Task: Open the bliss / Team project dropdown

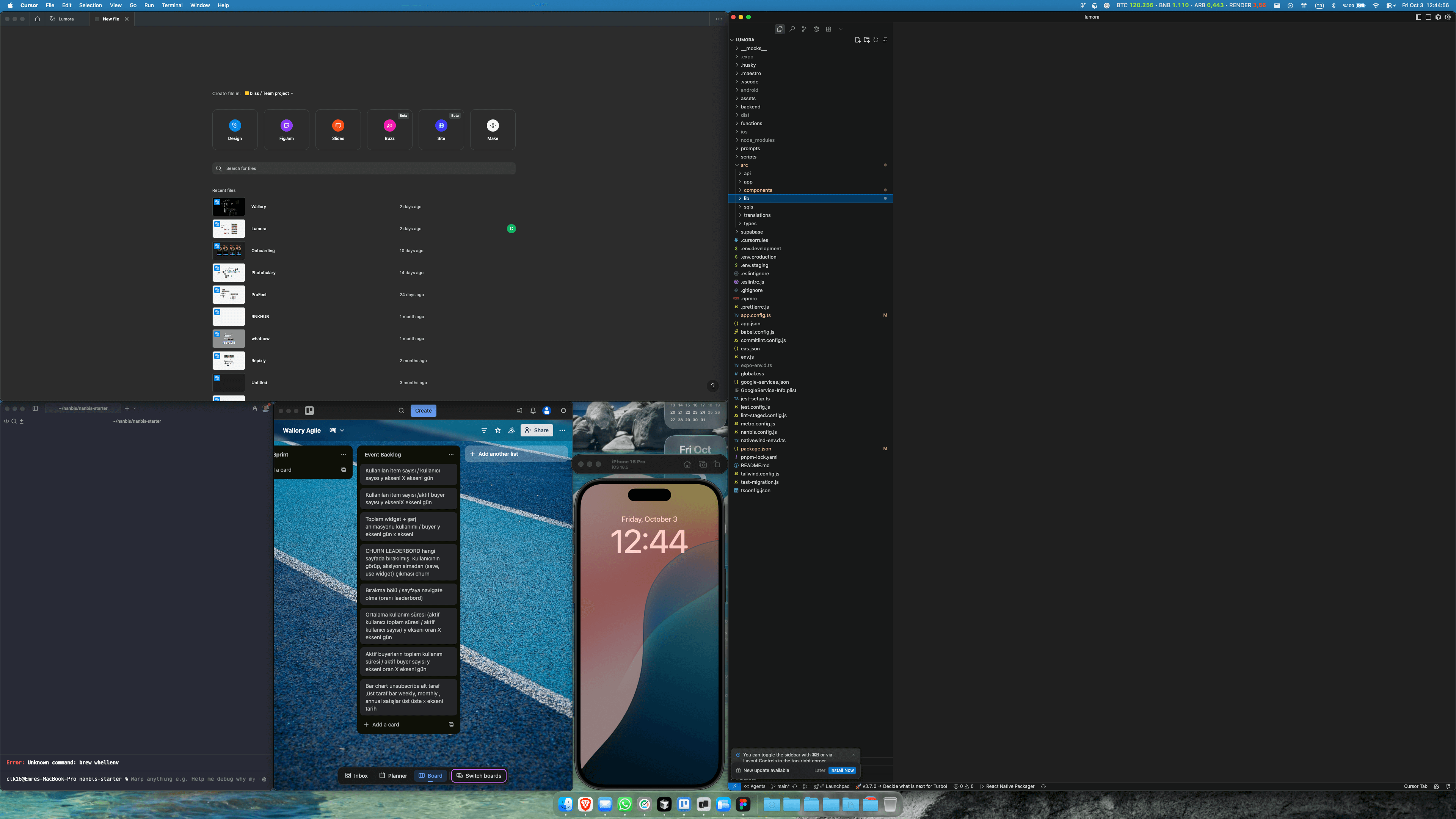Action: pyautogui.click(x=269, y=93)
